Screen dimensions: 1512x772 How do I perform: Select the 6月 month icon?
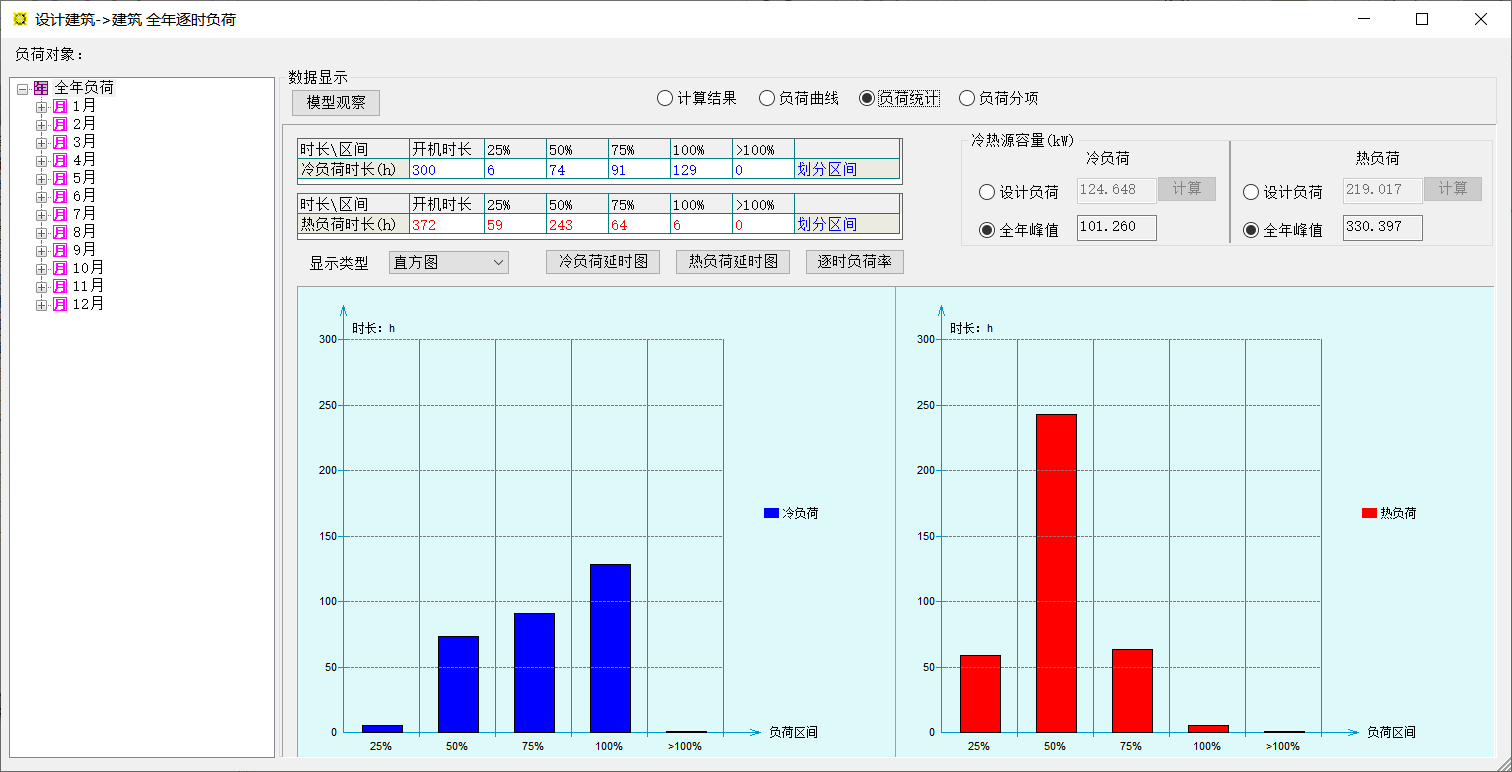60,196
